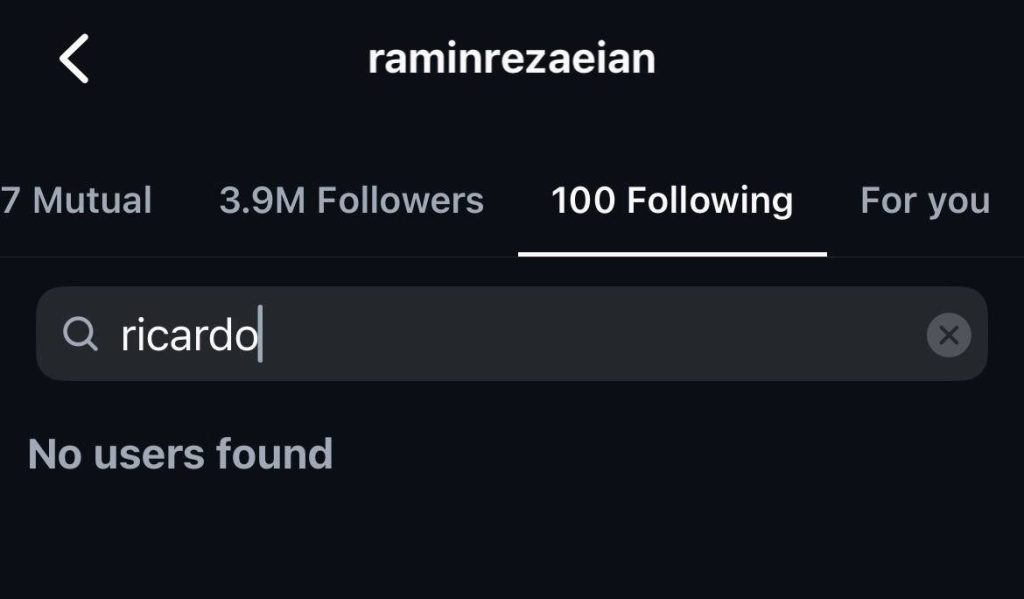
Task: Click the white underline below Following
Action: tap(672, 254)
